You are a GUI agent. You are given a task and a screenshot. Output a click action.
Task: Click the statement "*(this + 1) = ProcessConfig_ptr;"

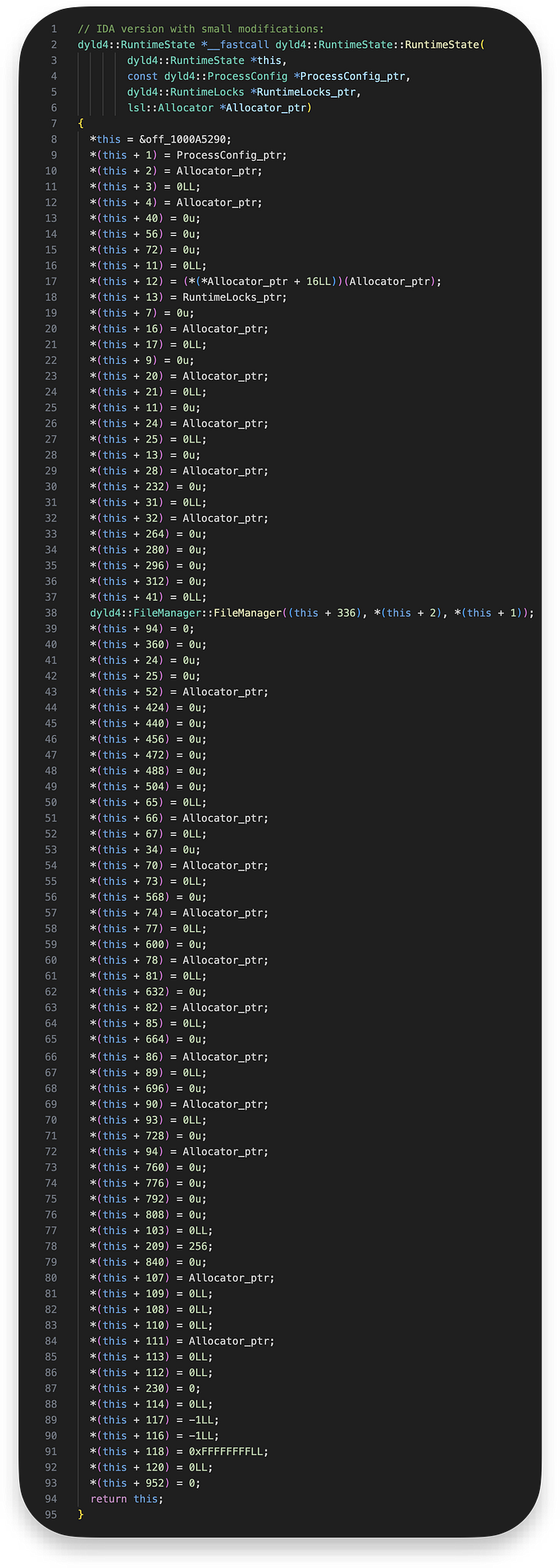tap(188, 155)
